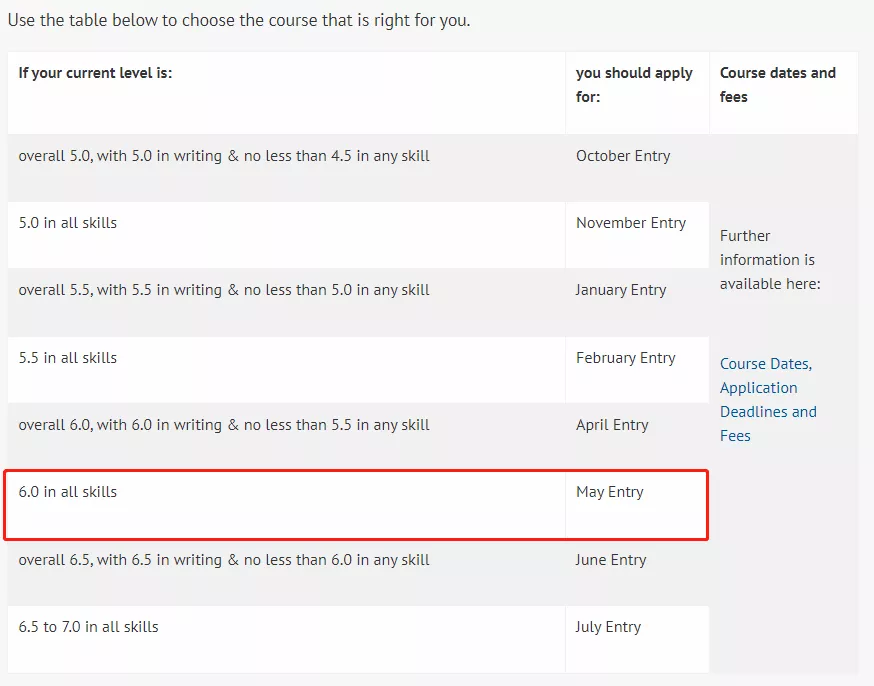Click 'overall 5.5, with 5.5 in writing' row
The height and width of the screenshot is (686, 874).
[x=287, y=303]
